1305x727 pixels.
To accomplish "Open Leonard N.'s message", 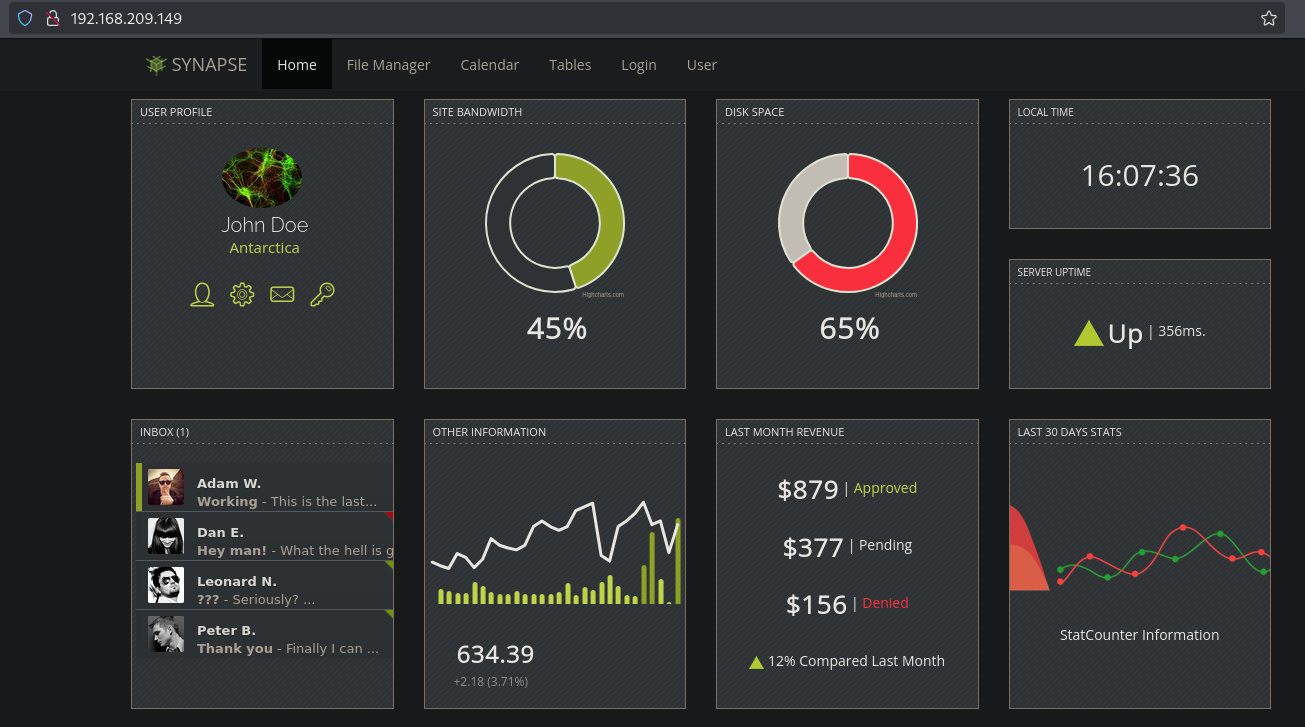I will (285, 590).
